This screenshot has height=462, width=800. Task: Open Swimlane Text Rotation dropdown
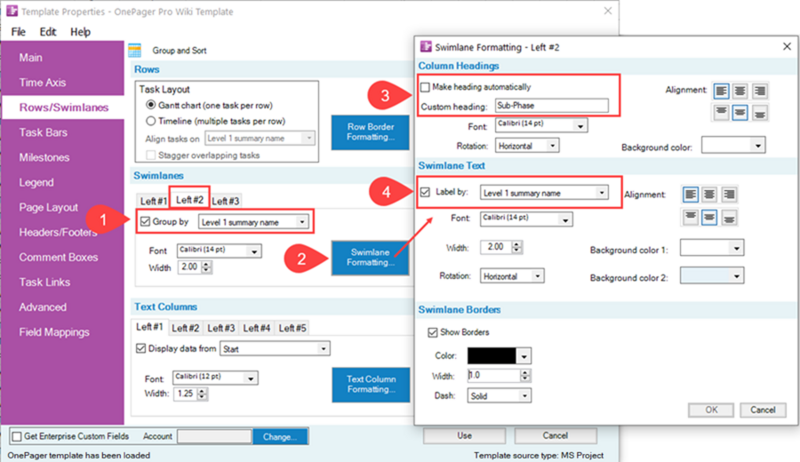tap(512, 276)
